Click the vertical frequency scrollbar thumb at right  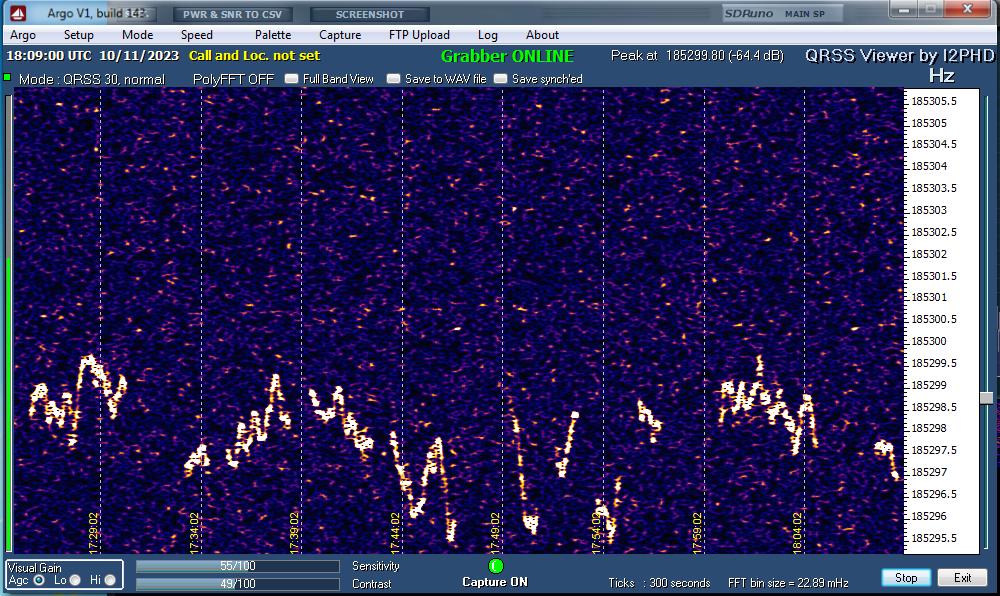click(x=986, y=398)
